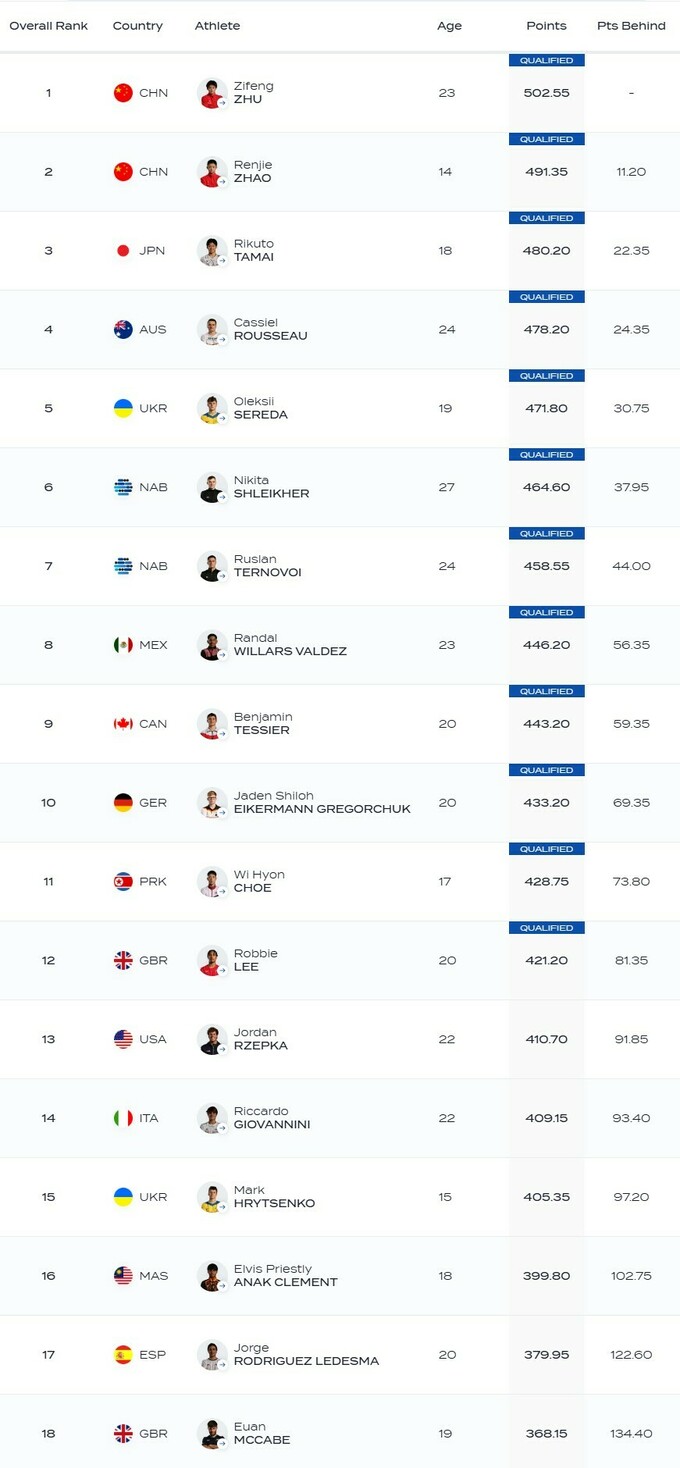Click the Pts Behind column header
The height and width of the screenshot is (1468, 680).
tap(631, 26)
